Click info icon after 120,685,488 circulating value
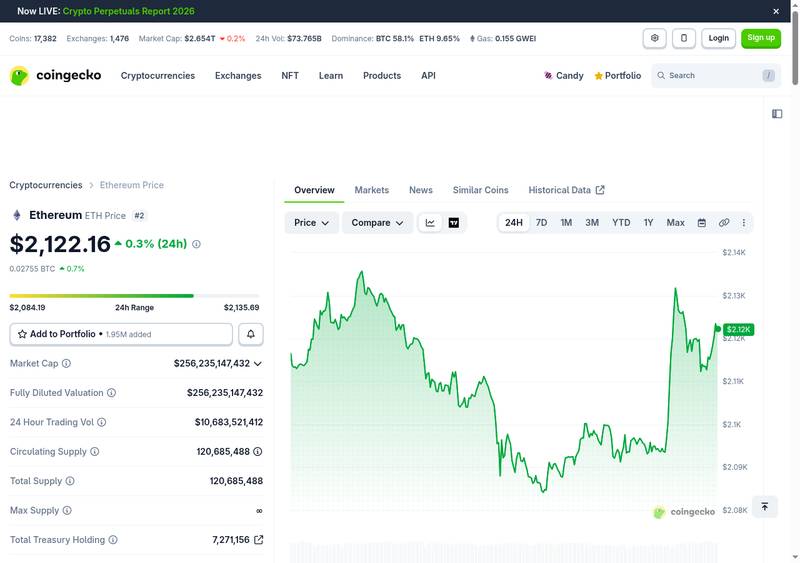800x563 pixels. pos(258,451)
